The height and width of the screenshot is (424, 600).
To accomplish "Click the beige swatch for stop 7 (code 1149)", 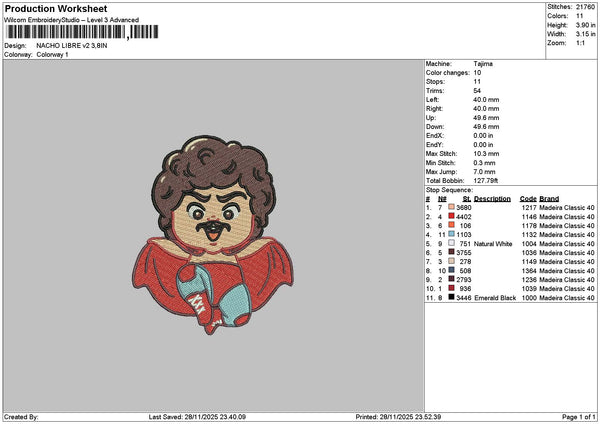I will (452, 261).
